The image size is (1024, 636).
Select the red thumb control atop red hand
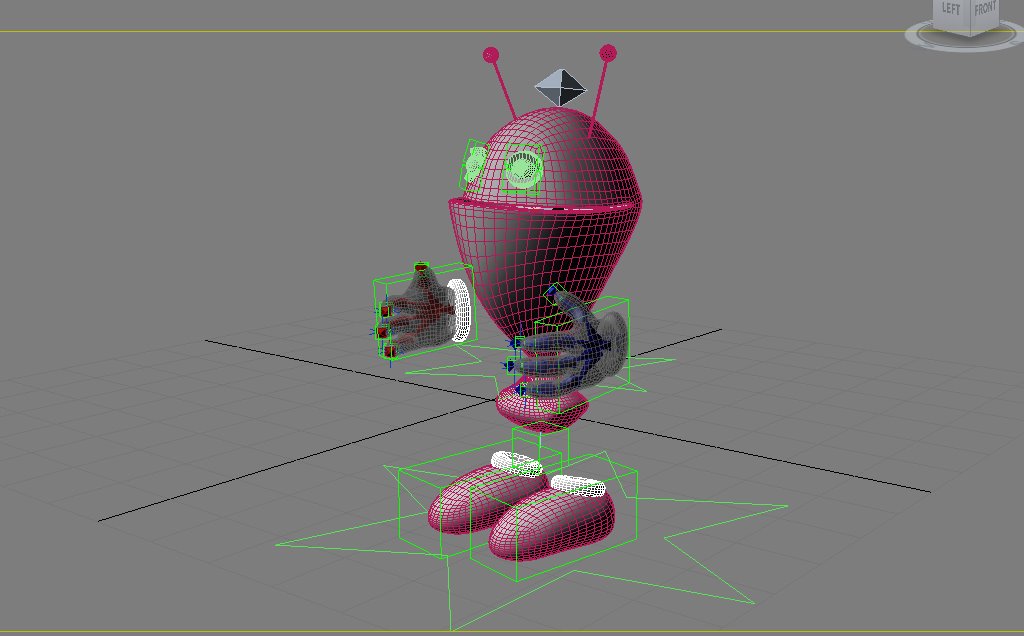click(x=421, y=266)
